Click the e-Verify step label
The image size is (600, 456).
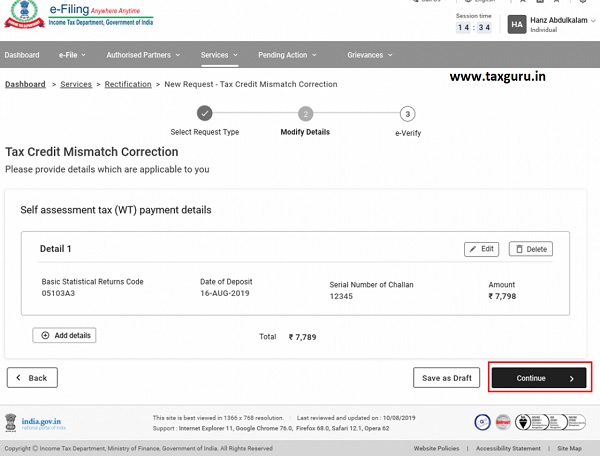pyautogui.click(x=408, y=133)
